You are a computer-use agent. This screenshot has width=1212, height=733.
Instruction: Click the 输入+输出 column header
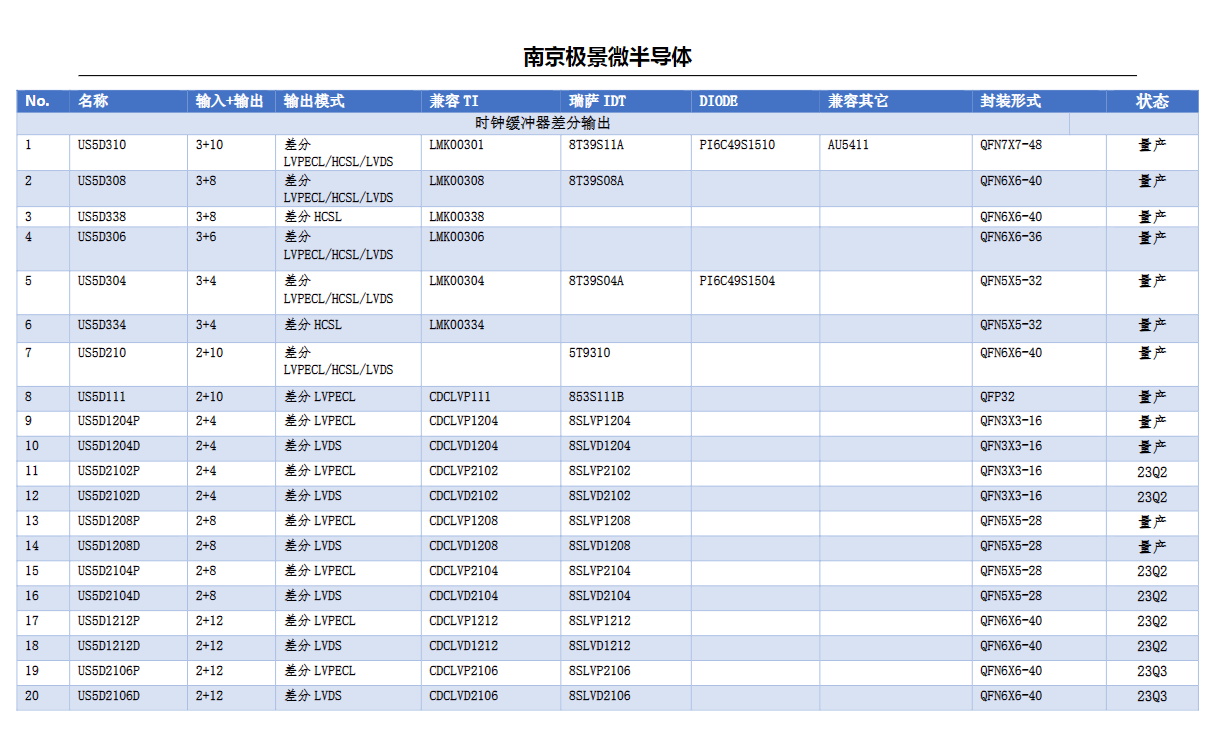coord(230,101)
